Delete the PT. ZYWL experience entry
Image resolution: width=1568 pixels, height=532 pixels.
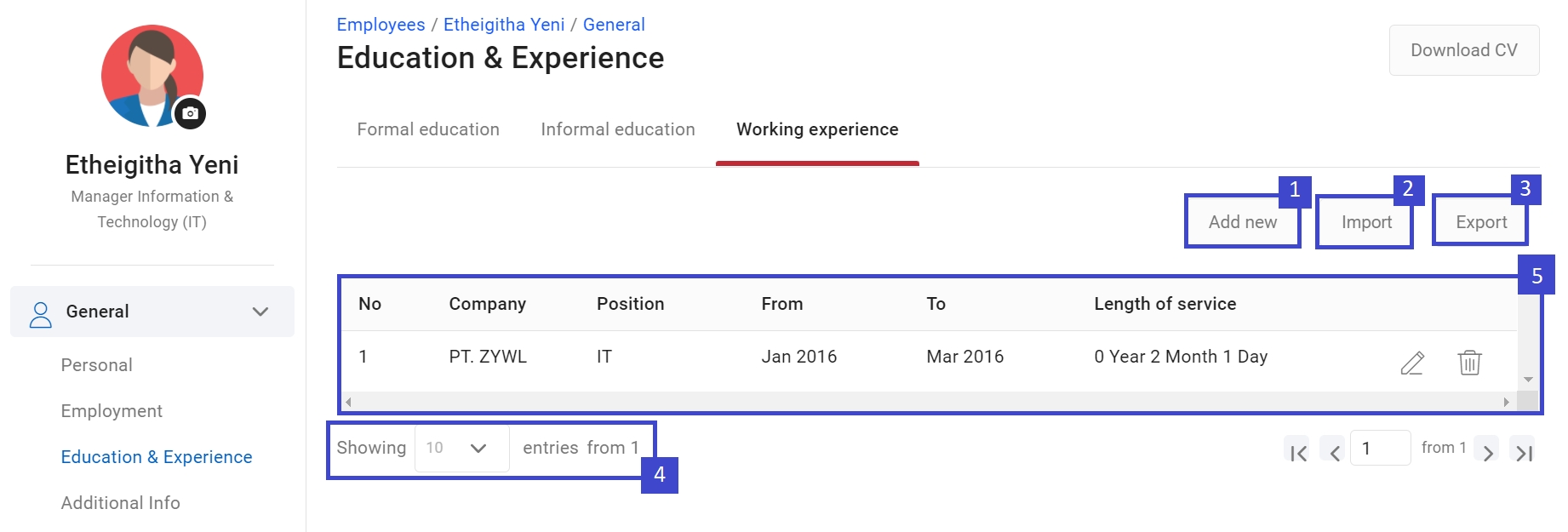point(1469,363)
